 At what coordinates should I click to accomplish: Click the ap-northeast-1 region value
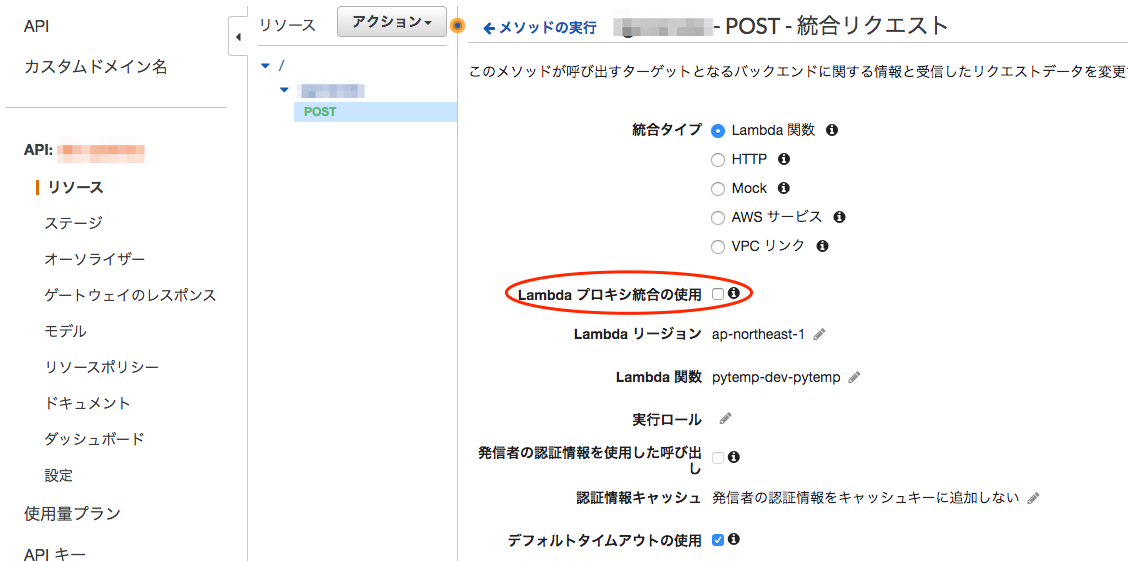pos(758,334)
